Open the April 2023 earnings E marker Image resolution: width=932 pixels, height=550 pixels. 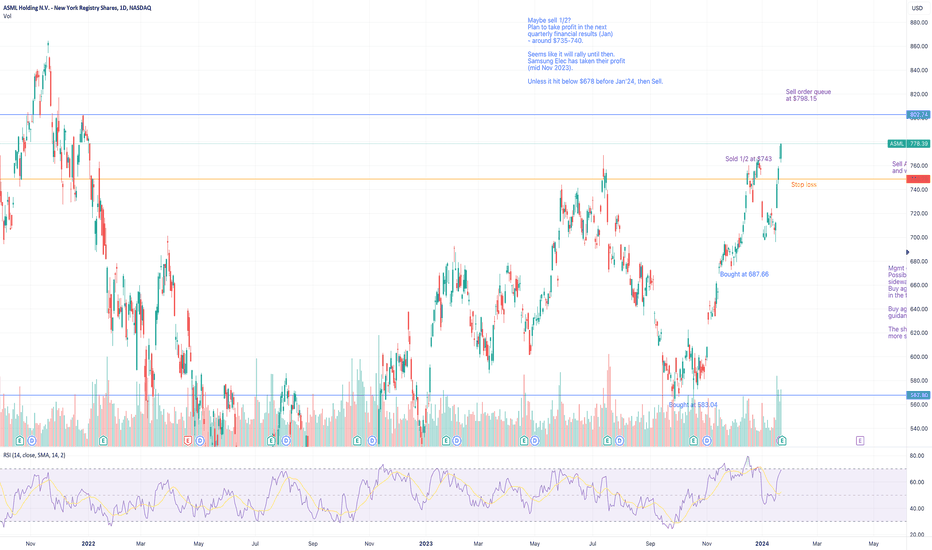click(524, 441)
